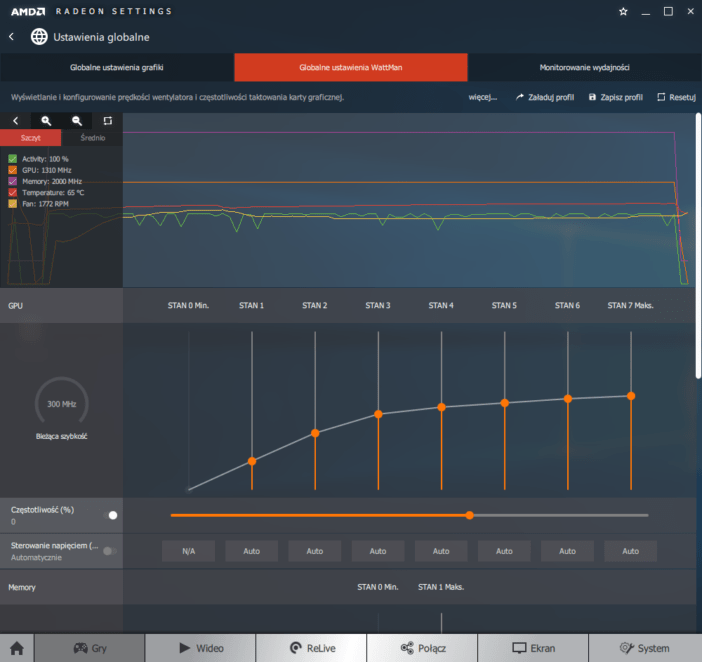Image resolution: width=702 pixels, height=662 pixels.
Task: Click the N/A voltage field for STAN 0
Action: point(188,551)
